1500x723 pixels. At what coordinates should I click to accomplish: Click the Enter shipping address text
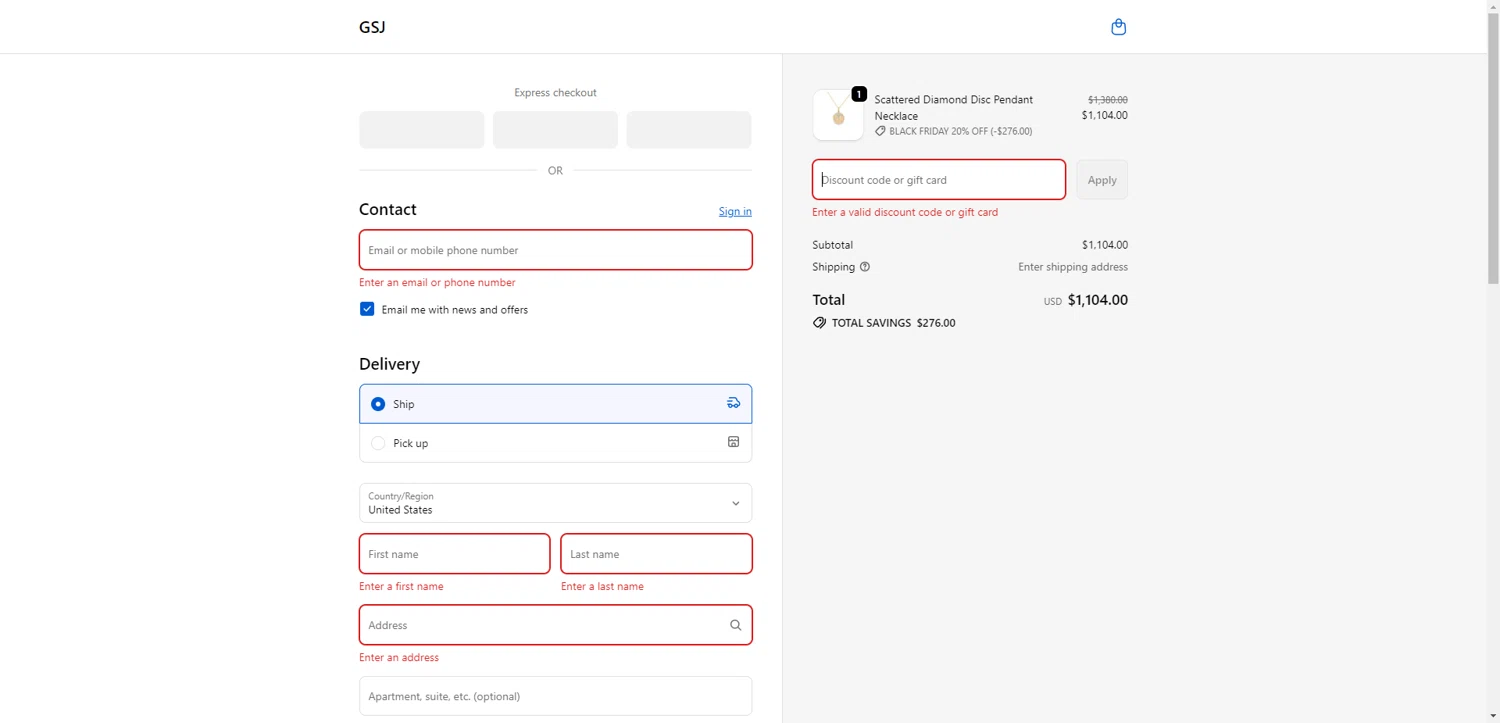[1072, 267]
